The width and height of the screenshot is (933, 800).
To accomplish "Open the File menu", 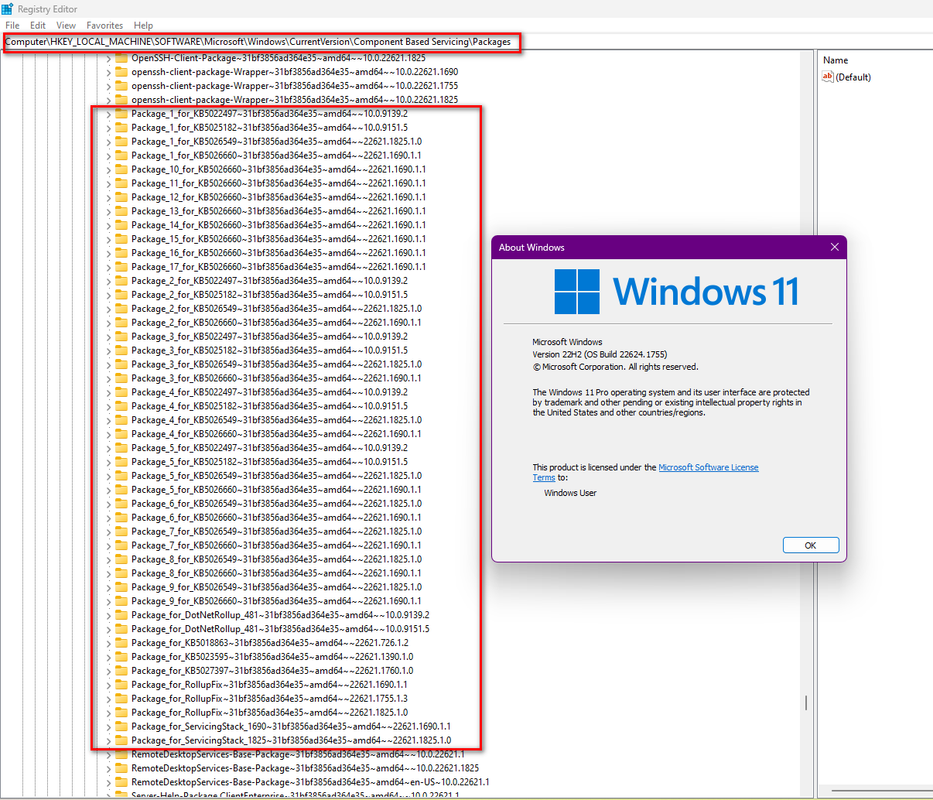I will point(12,26).
